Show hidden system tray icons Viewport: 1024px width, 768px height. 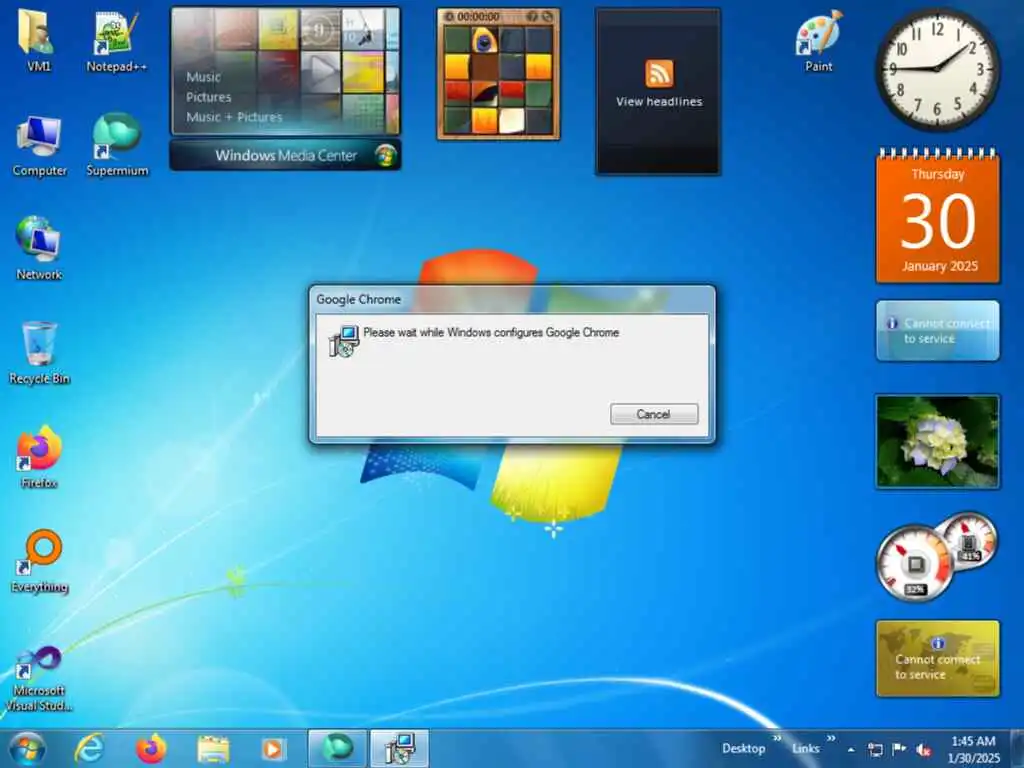(x=851, y=750)
